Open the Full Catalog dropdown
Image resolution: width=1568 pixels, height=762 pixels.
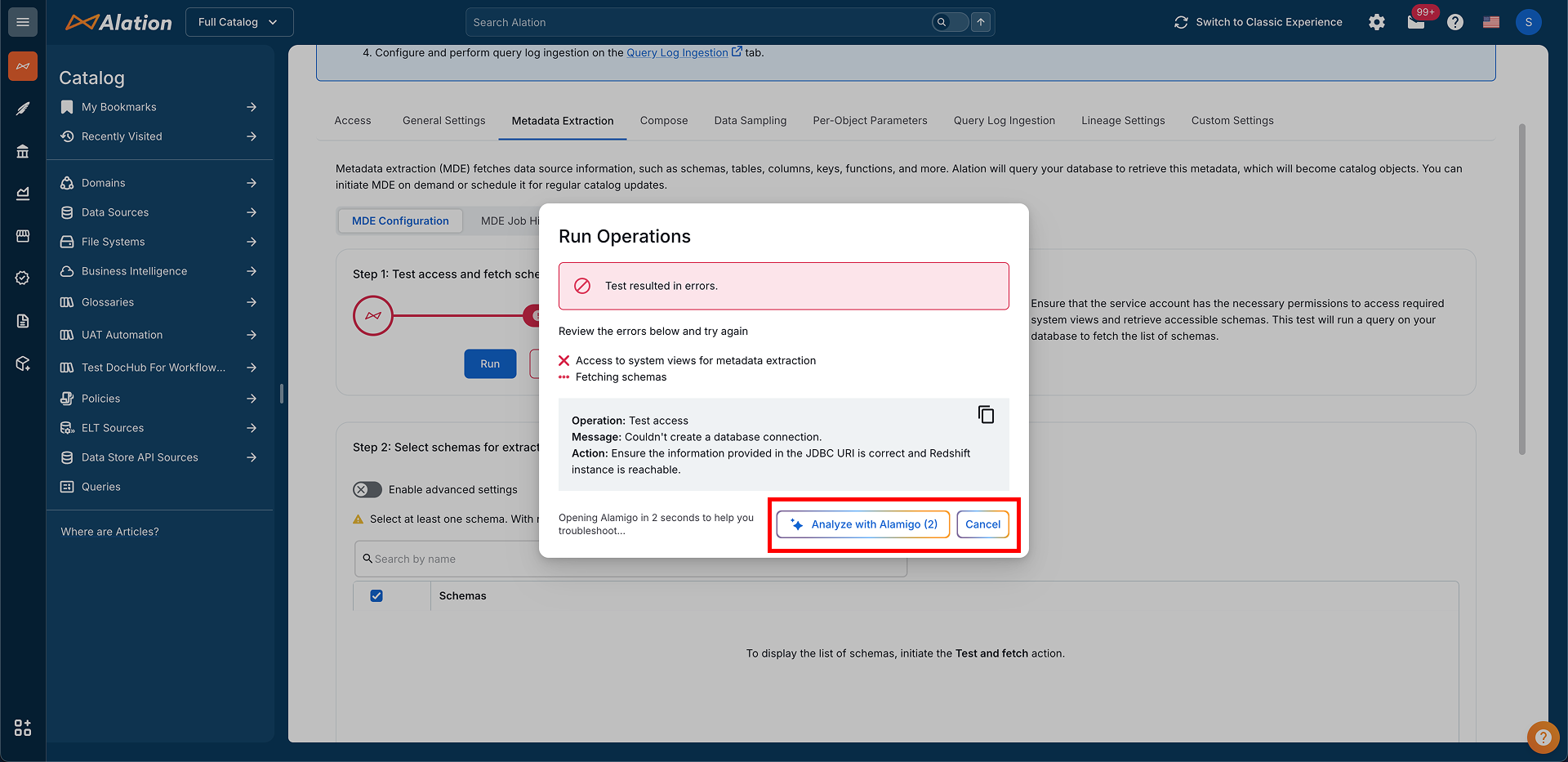pos(238,22)
